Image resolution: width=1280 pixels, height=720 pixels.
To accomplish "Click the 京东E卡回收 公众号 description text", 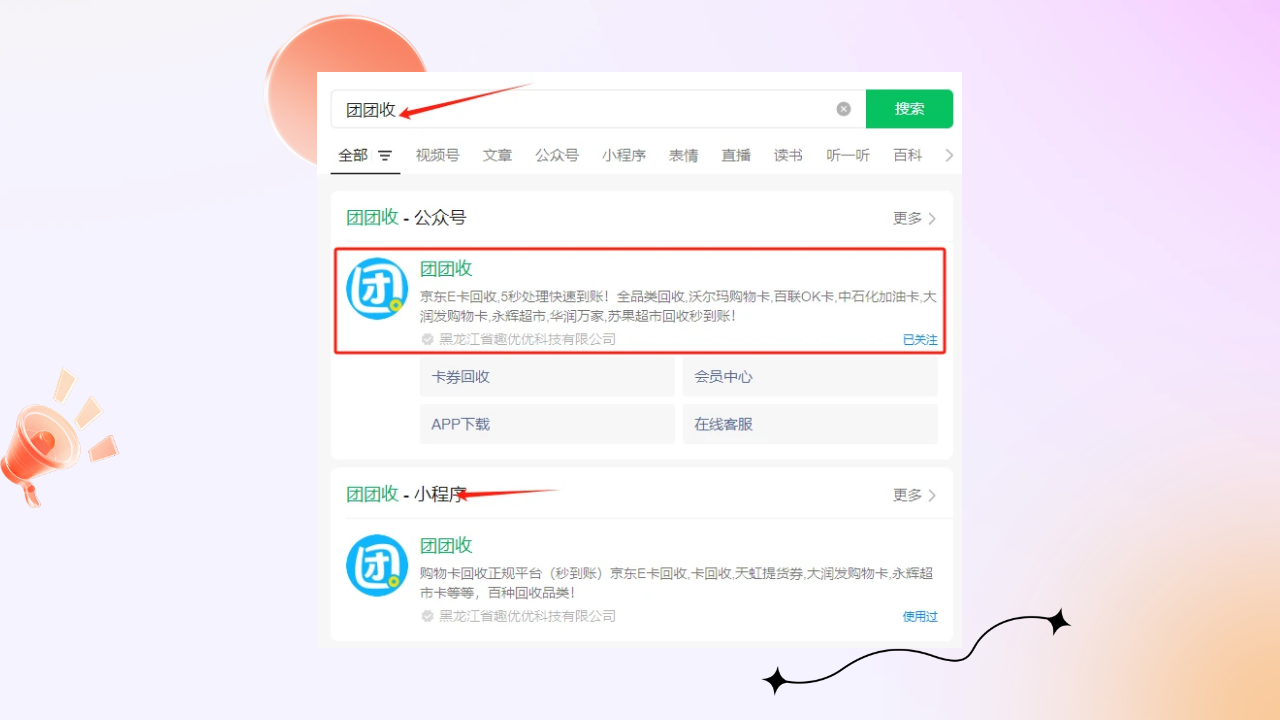I will 678,306.
